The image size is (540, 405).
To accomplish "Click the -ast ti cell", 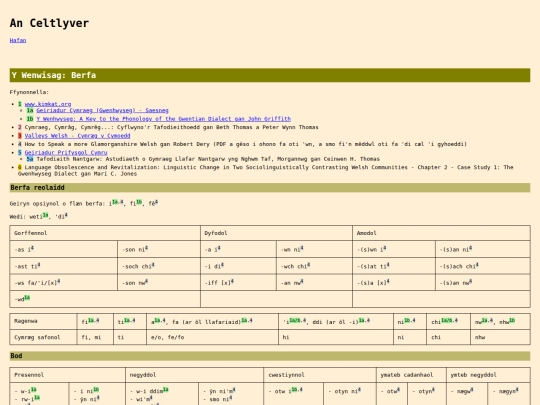I will (64, 266).
